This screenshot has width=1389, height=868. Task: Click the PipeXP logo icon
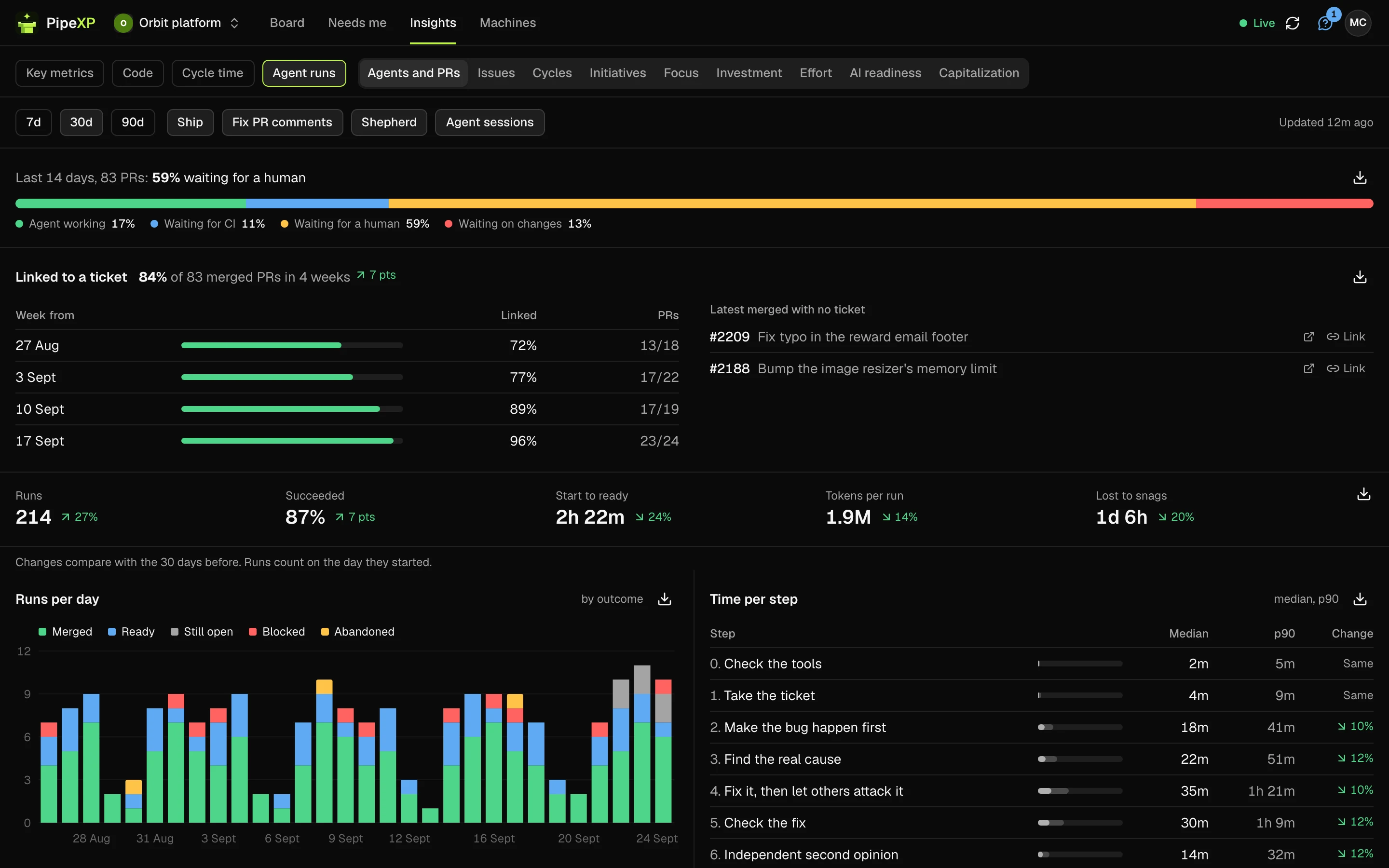point(27,23)
